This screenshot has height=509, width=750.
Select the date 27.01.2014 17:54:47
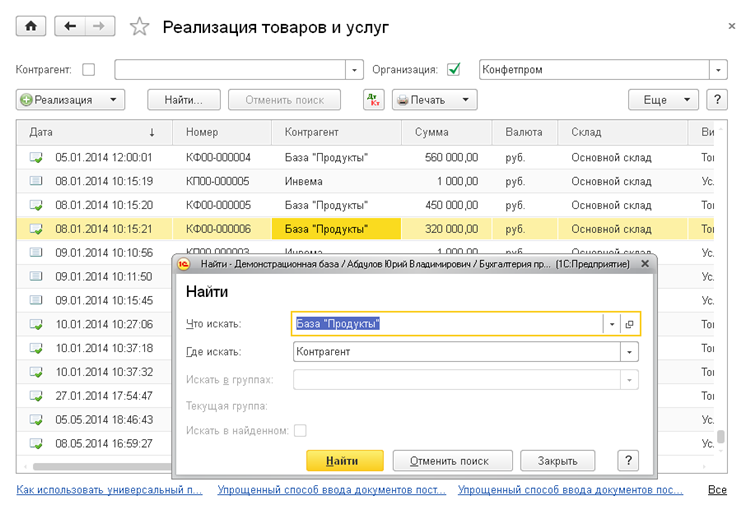click(x=104, y=396)
